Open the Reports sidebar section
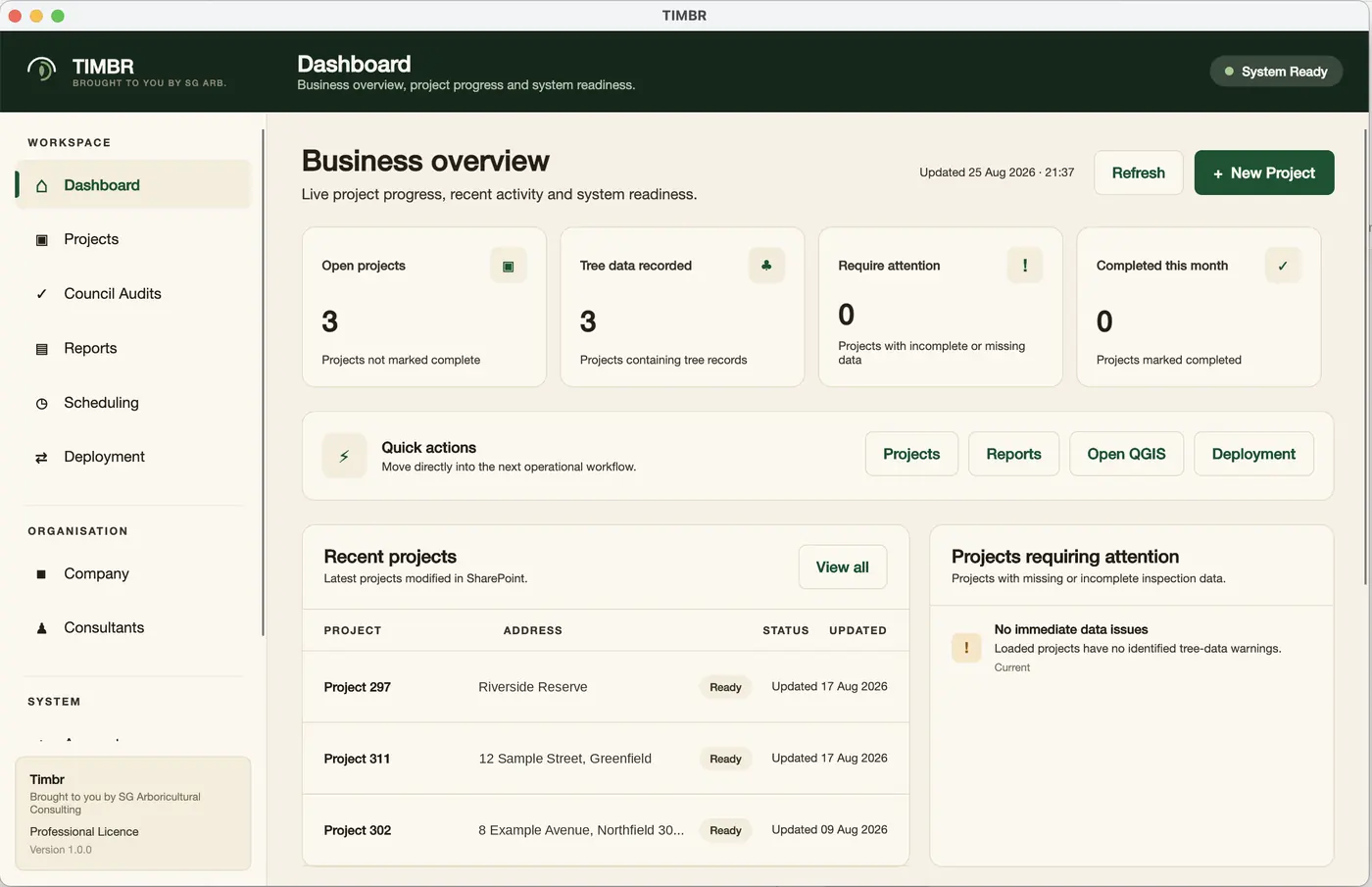Screen dimensions: 1372x887 click(x=133, y=348)
